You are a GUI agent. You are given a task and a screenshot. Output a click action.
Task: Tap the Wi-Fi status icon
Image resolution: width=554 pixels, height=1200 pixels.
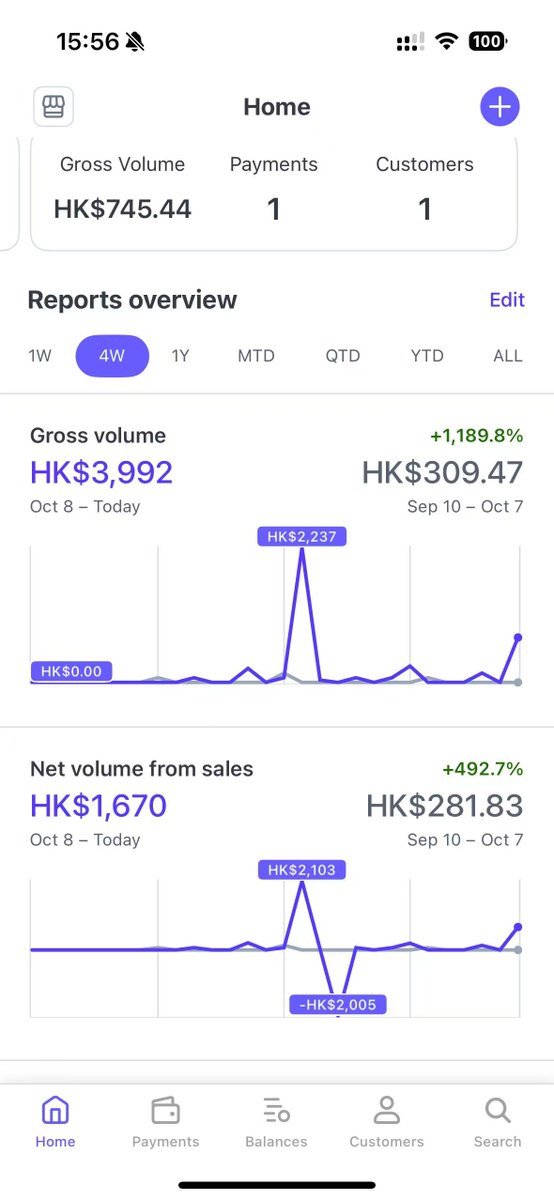pyautogui.click(x=447, y=42)
